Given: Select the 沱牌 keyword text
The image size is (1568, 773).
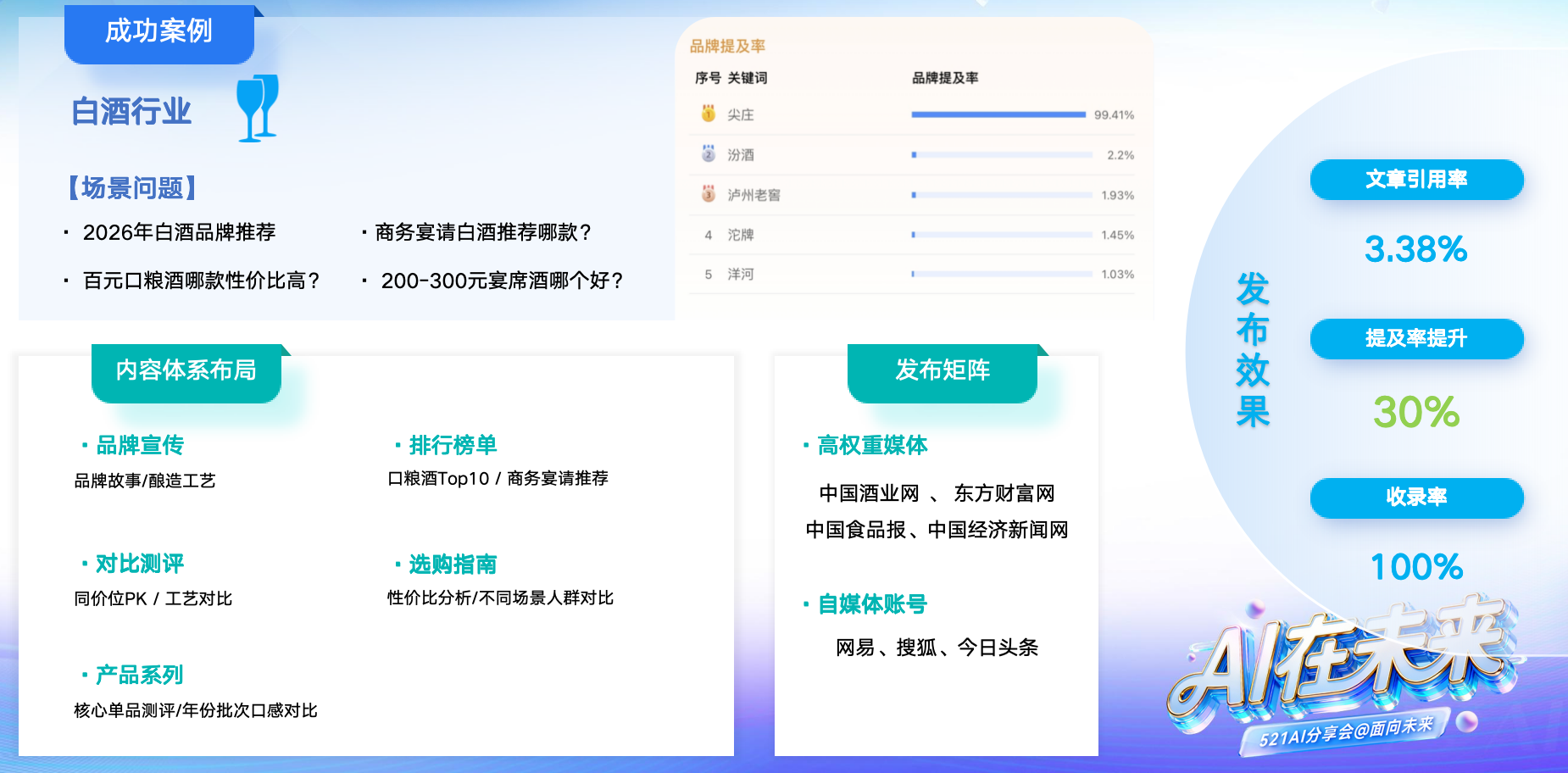Looking at the screenshot, I should pos(741,235).
